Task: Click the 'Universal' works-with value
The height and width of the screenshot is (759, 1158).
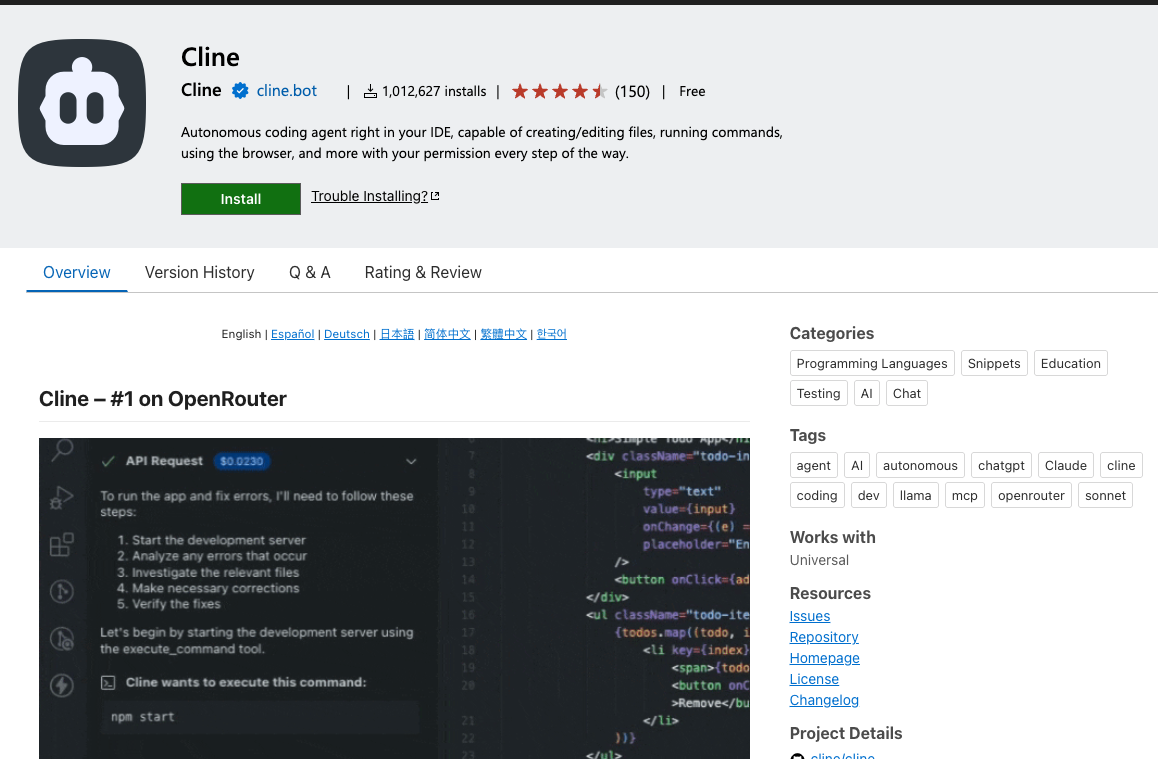Action: pyautogui.click(x=819, y=560)
